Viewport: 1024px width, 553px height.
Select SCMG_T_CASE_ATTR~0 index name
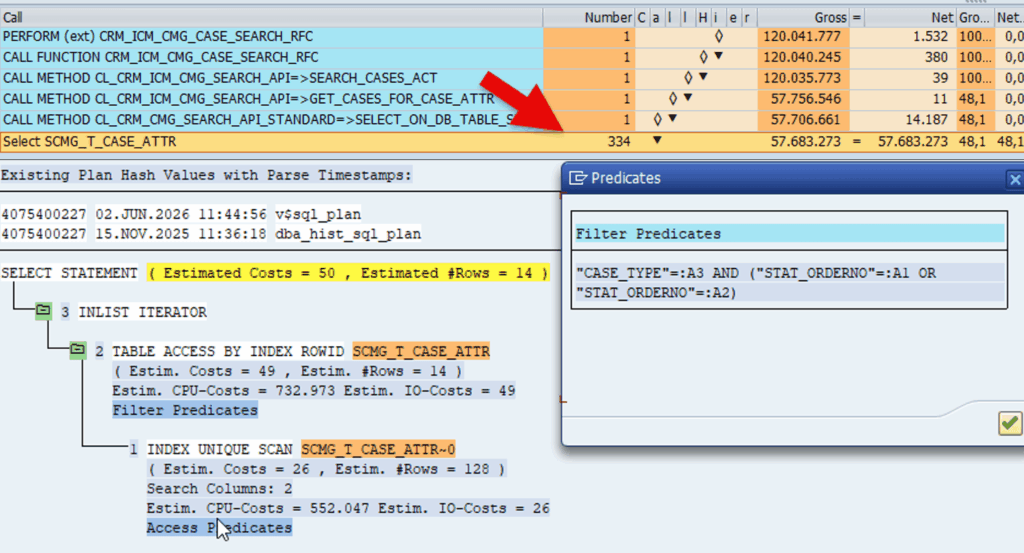click(x=378, y=449)
